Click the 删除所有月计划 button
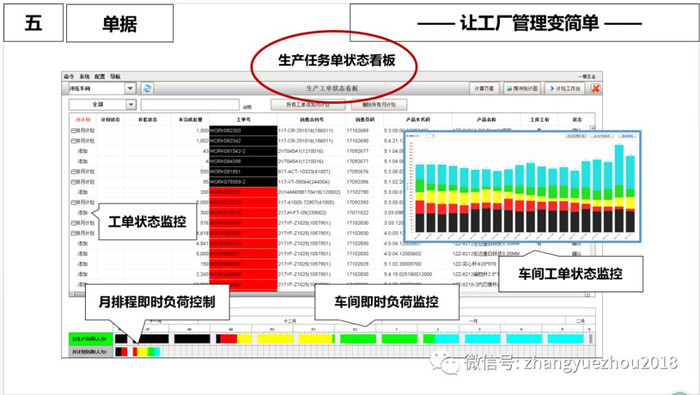 coord(379,105)
